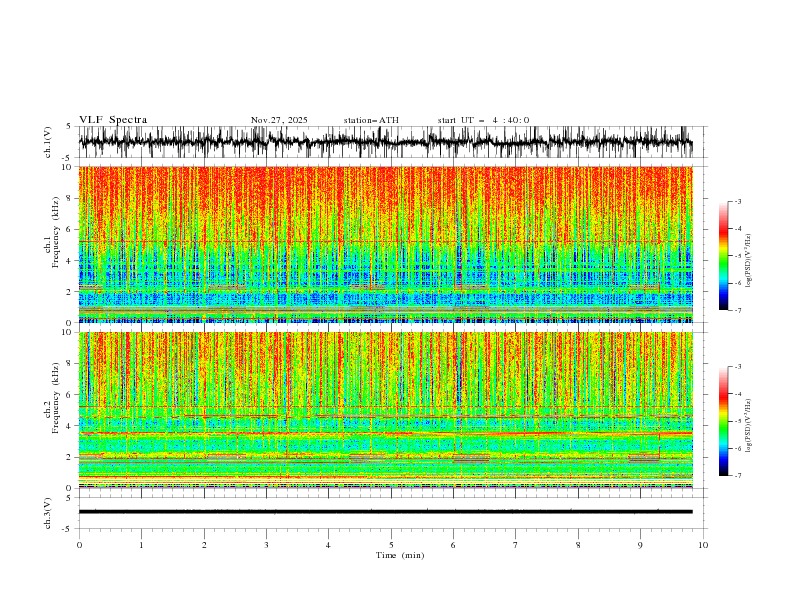Click the 'start UT = 4 :40: 0' text
This screenshot has width=792, height=612.
(x=483, y=120)
